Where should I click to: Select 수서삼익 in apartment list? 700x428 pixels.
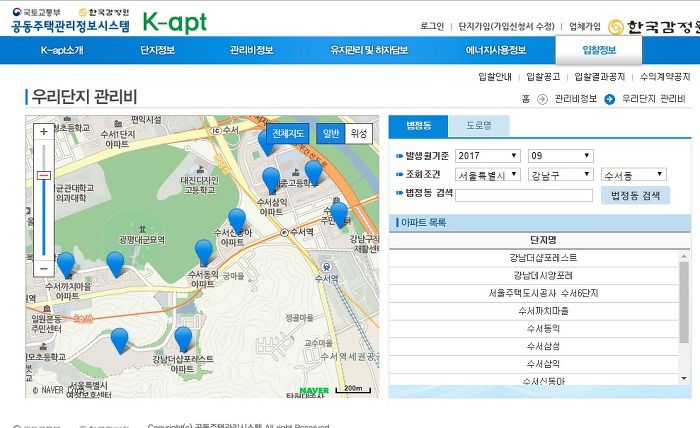click(x=534, y=364)
